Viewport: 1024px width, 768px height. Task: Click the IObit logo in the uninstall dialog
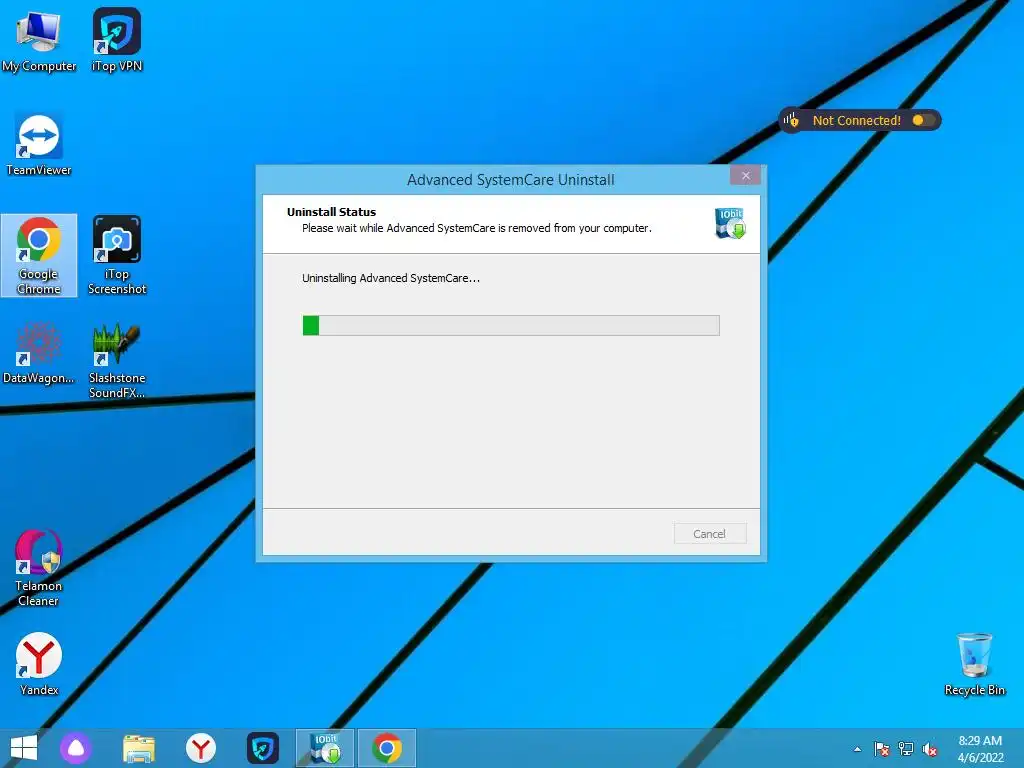pyautogui.click(x=729, y=223)
